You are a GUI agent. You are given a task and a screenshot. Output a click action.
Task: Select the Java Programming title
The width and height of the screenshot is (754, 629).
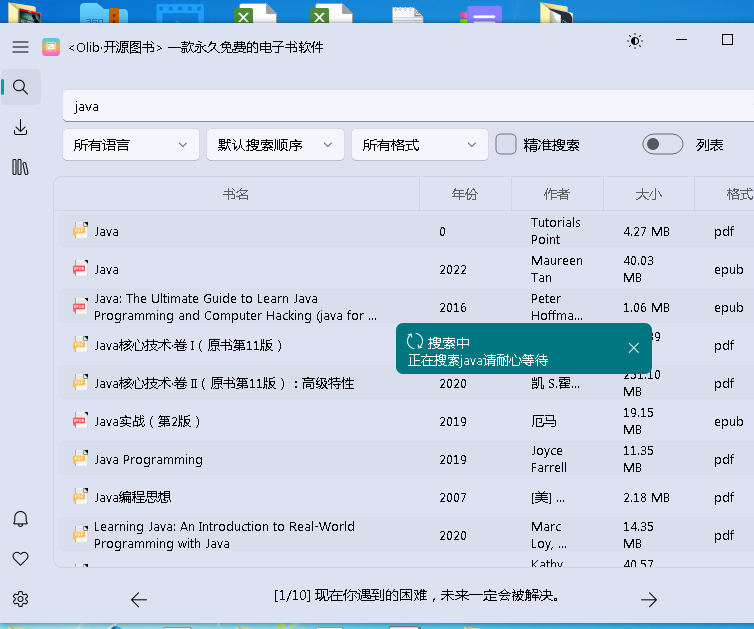coord(148,460)
